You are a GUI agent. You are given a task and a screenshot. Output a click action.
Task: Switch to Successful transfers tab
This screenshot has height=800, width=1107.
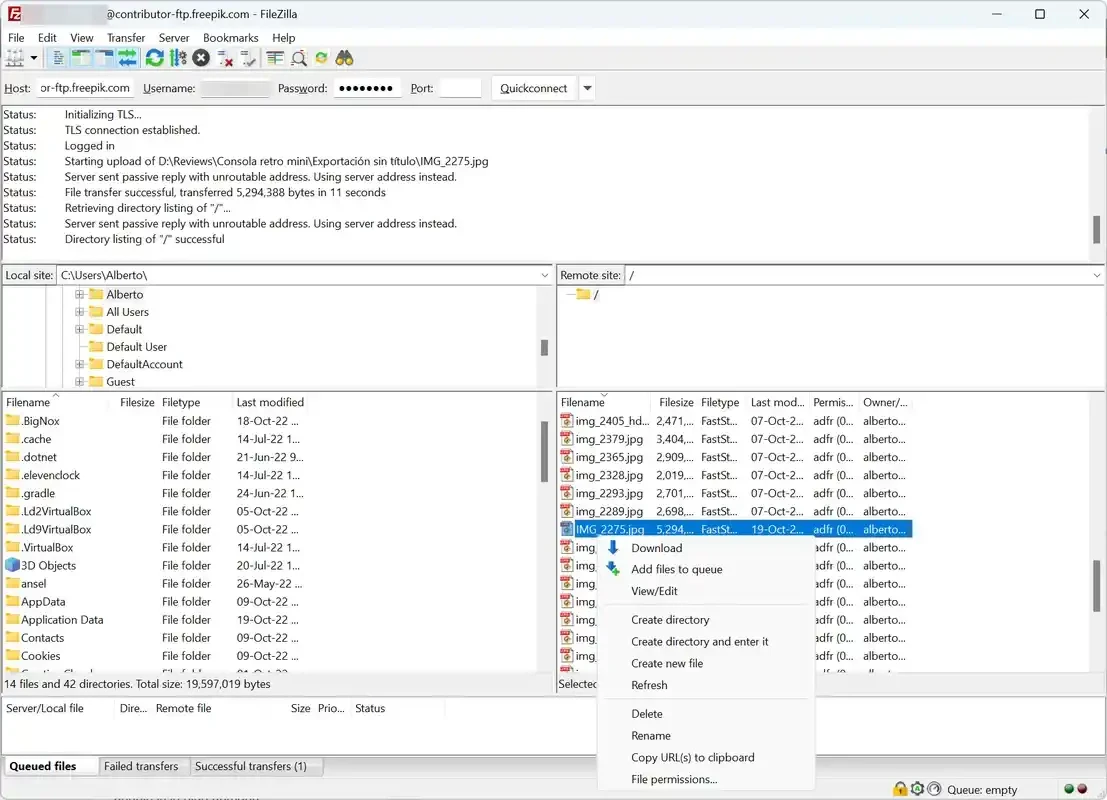click(x=251, y=766)
